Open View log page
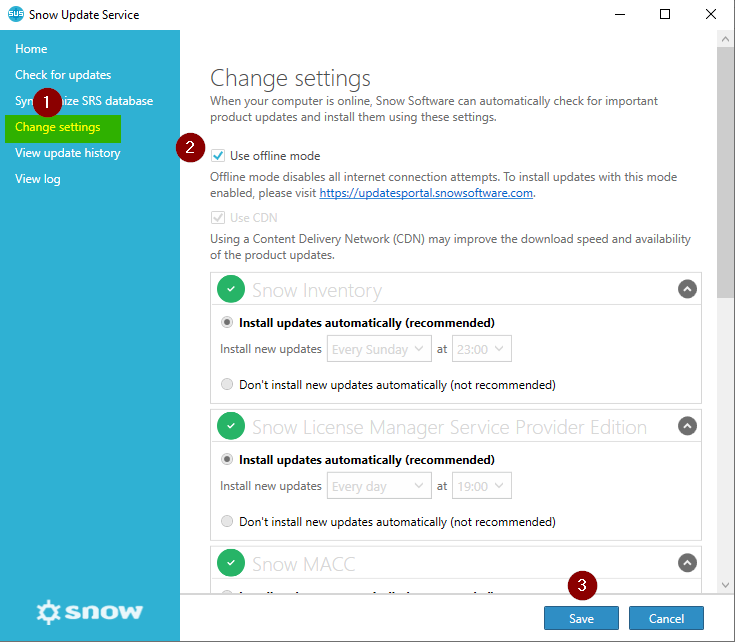The width and height of the screenshot is (735, 642). [38, 179]
